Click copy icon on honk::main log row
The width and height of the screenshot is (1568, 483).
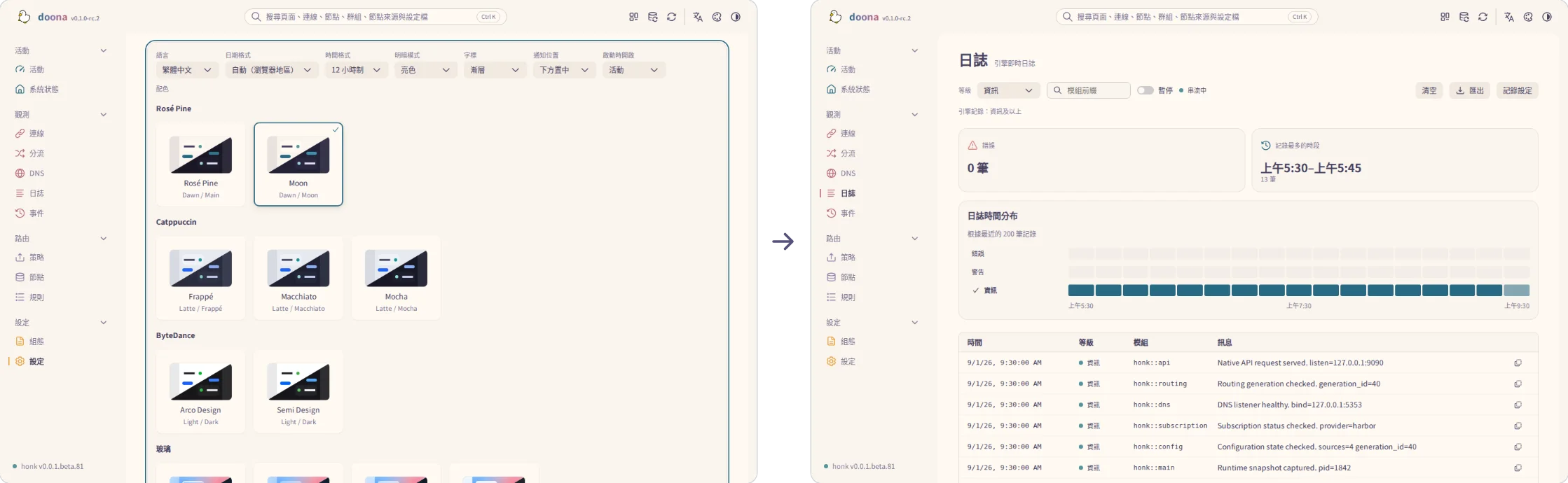click(1518, 468)
